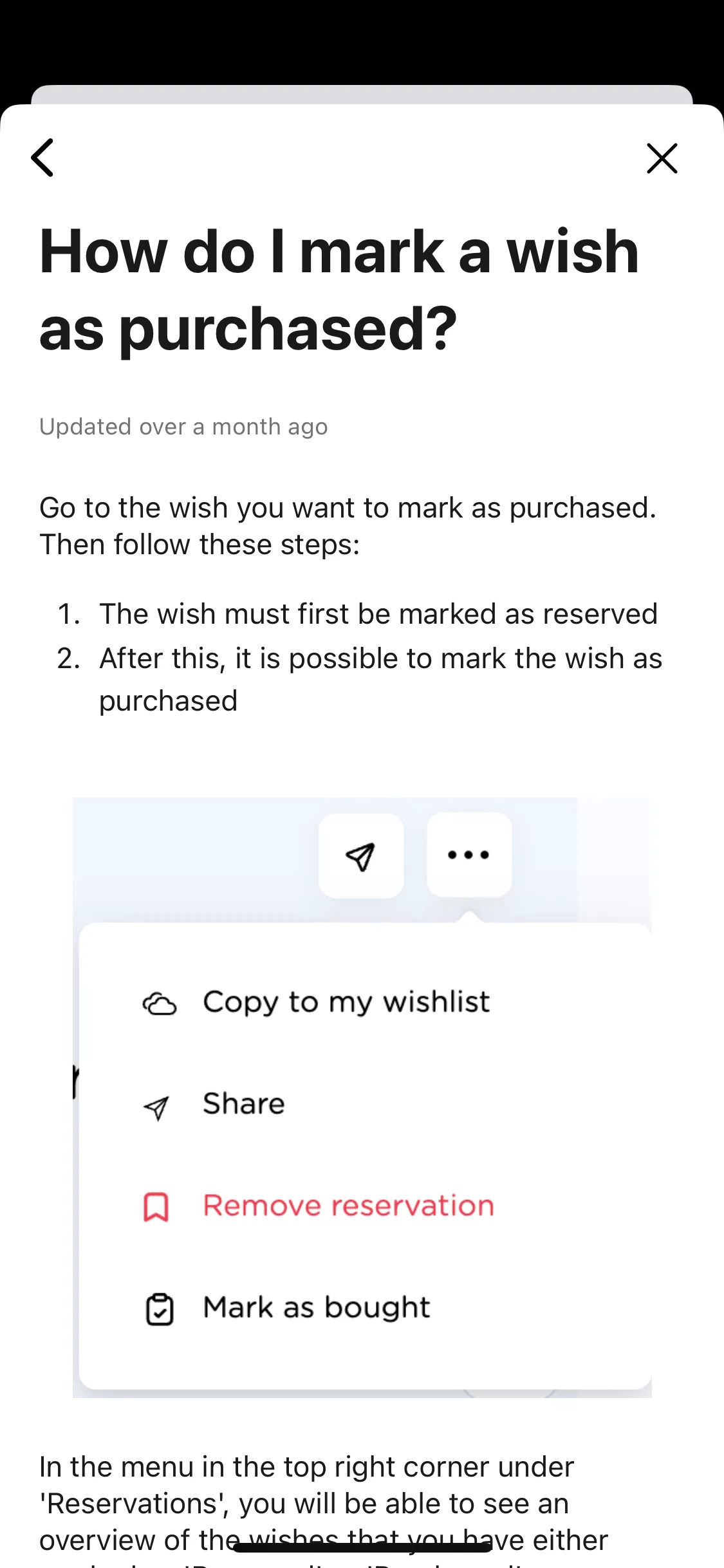Screen dimensions: 724x1568
Task: Choose 'Mark as bought' option
Action: click(317, 1308)
